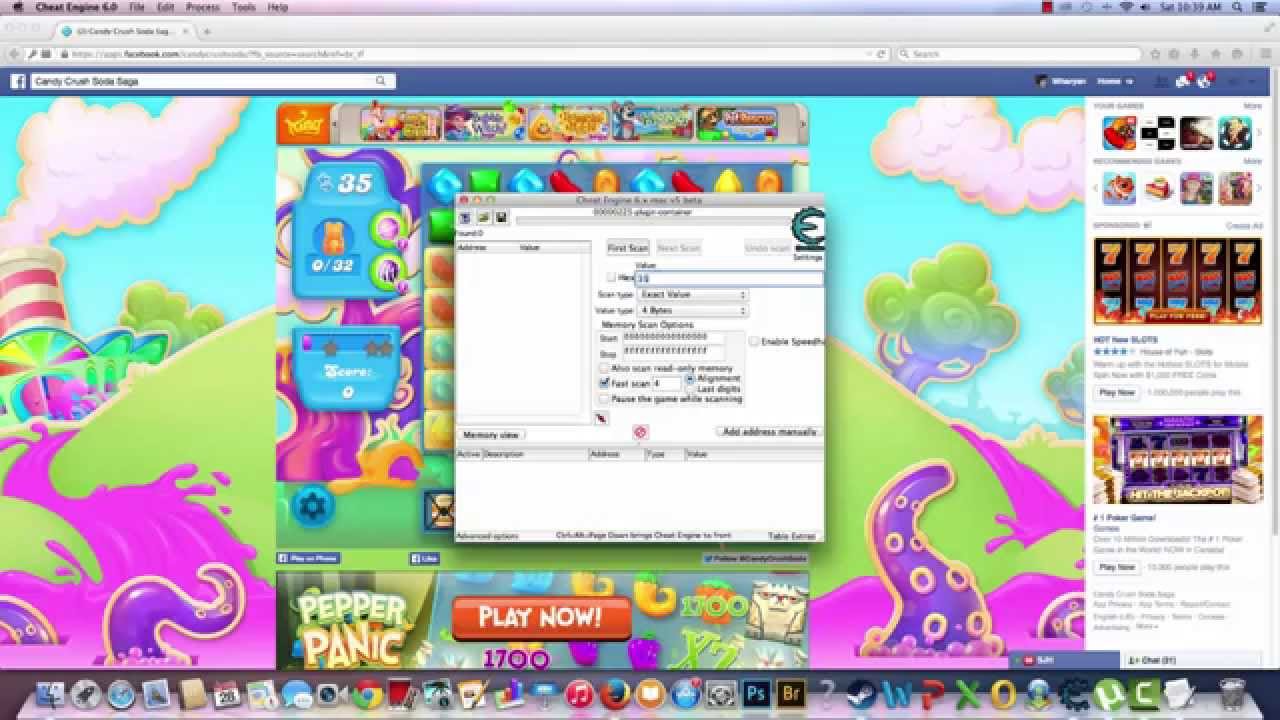Select the Last digits radio button
The height and width of the screenshot is (720, 1280).
pyautogui.click(x=690, y=389)
